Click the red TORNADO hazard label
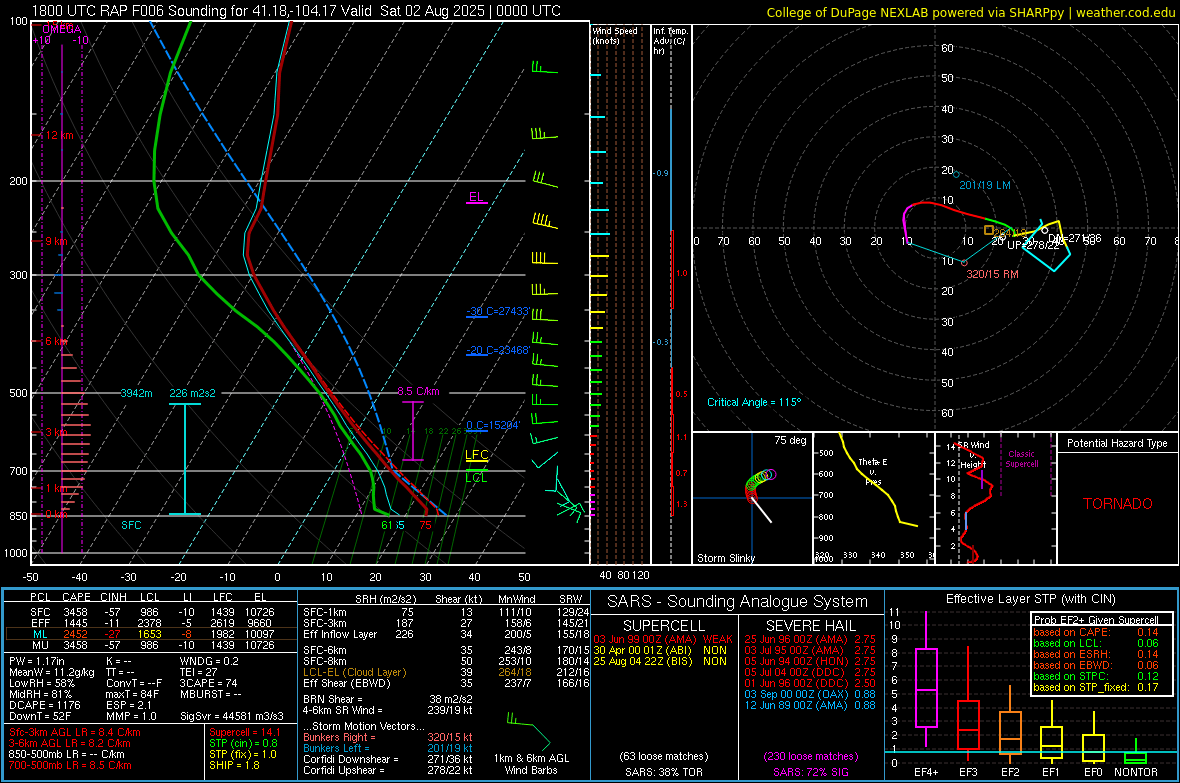 click(1118, 504)
